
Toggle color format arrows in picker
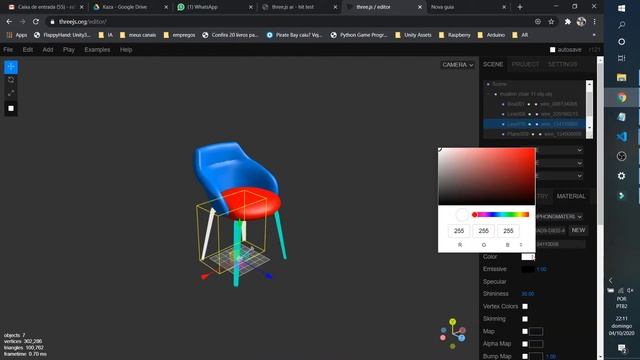click(x=521, y=245)
